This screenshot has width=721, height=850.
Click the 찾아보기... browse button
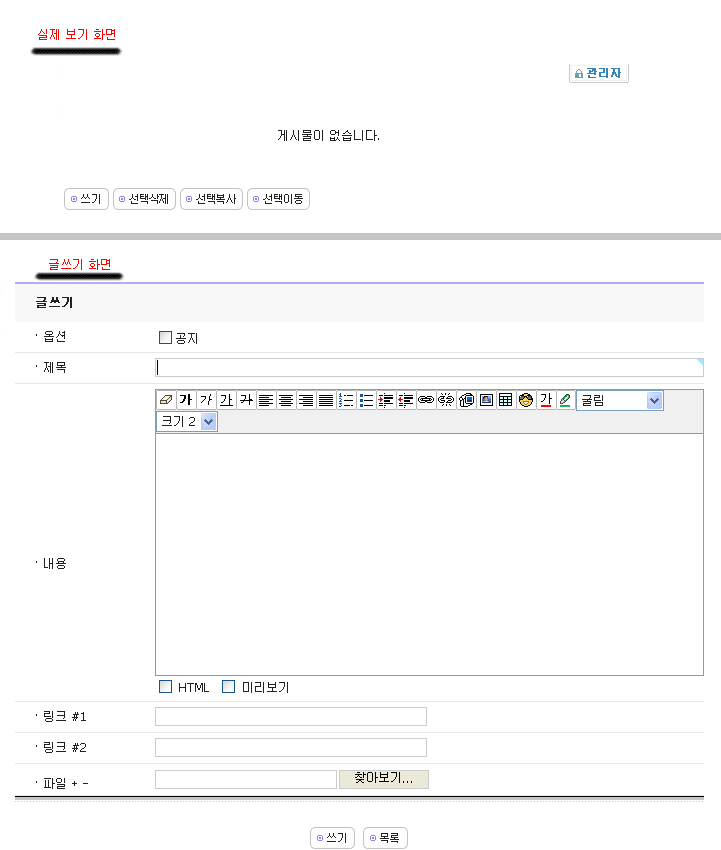click(384, 779)
